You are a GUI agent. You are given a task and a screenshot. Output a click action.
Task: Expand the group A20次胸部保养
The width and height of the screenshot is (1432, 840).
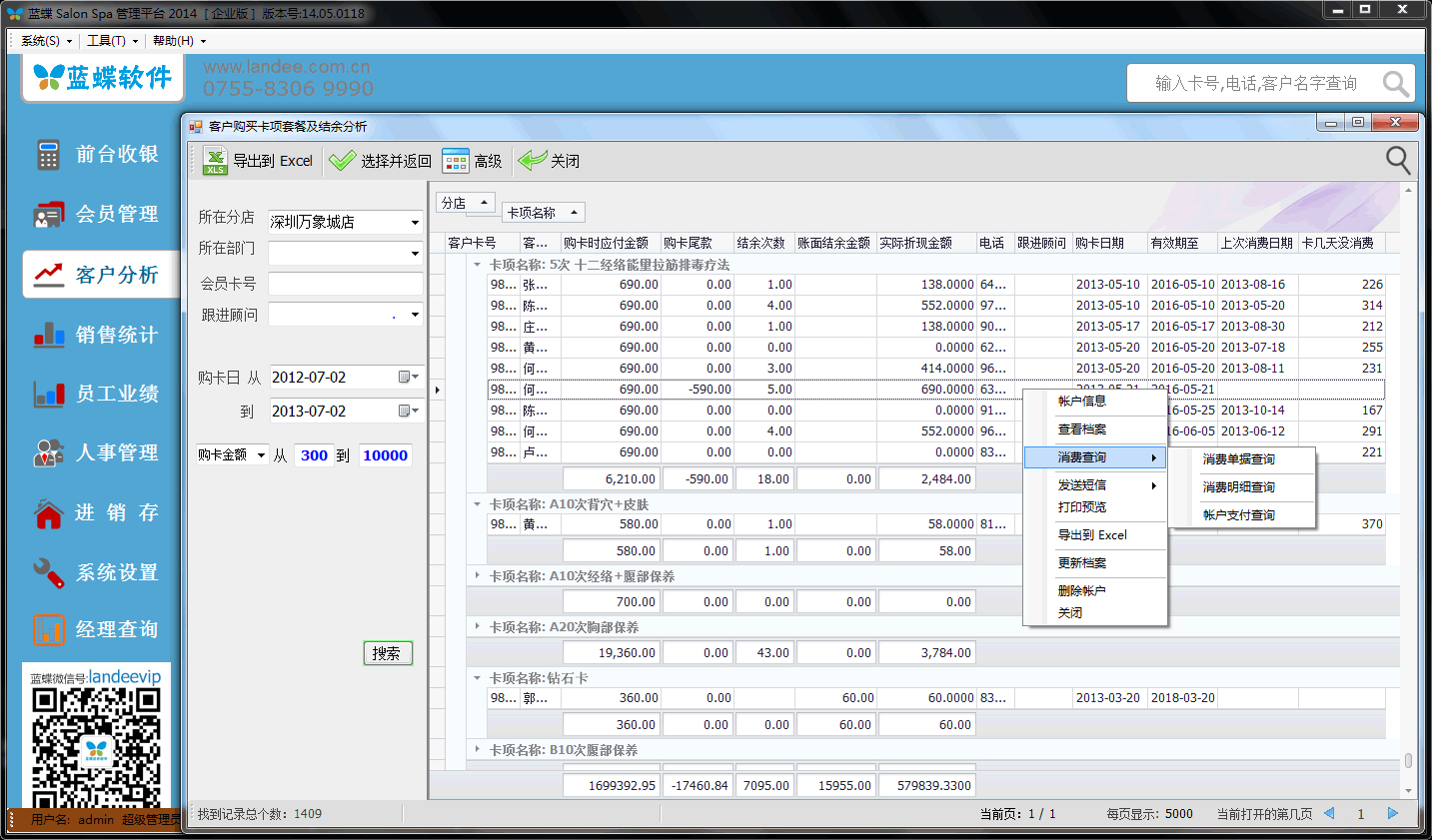click(x=478, y=627)
